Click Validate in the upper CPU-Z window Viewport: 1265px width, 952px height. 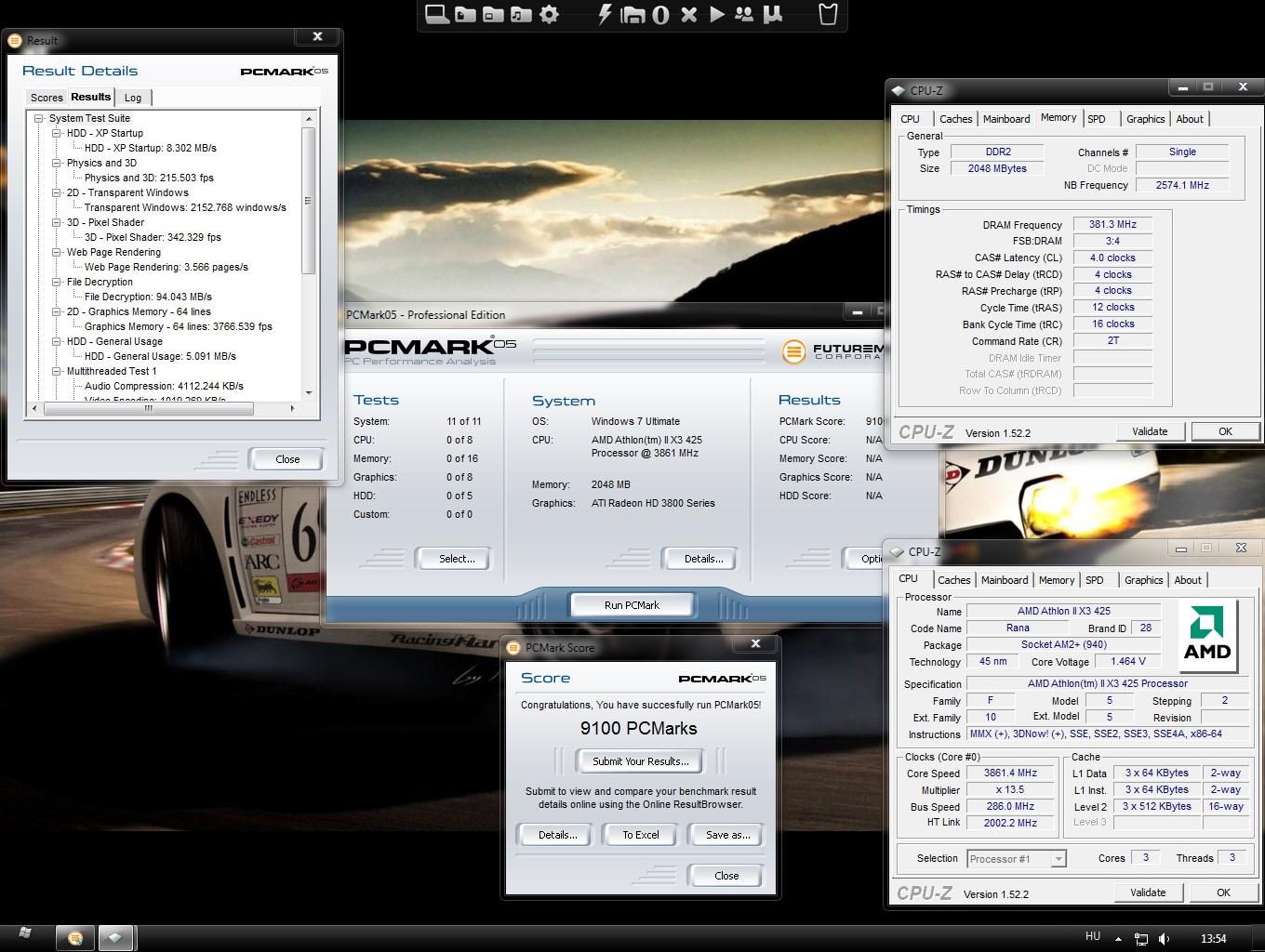click(1150, 431)
